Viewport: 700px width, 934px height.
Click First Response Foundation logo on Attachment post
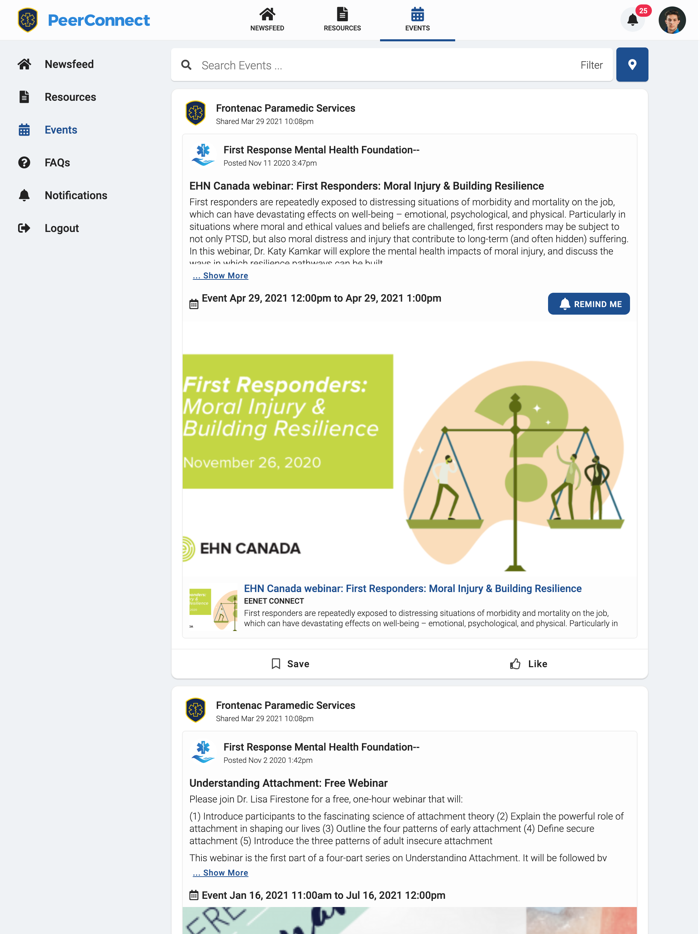click(x=203, y=751)
